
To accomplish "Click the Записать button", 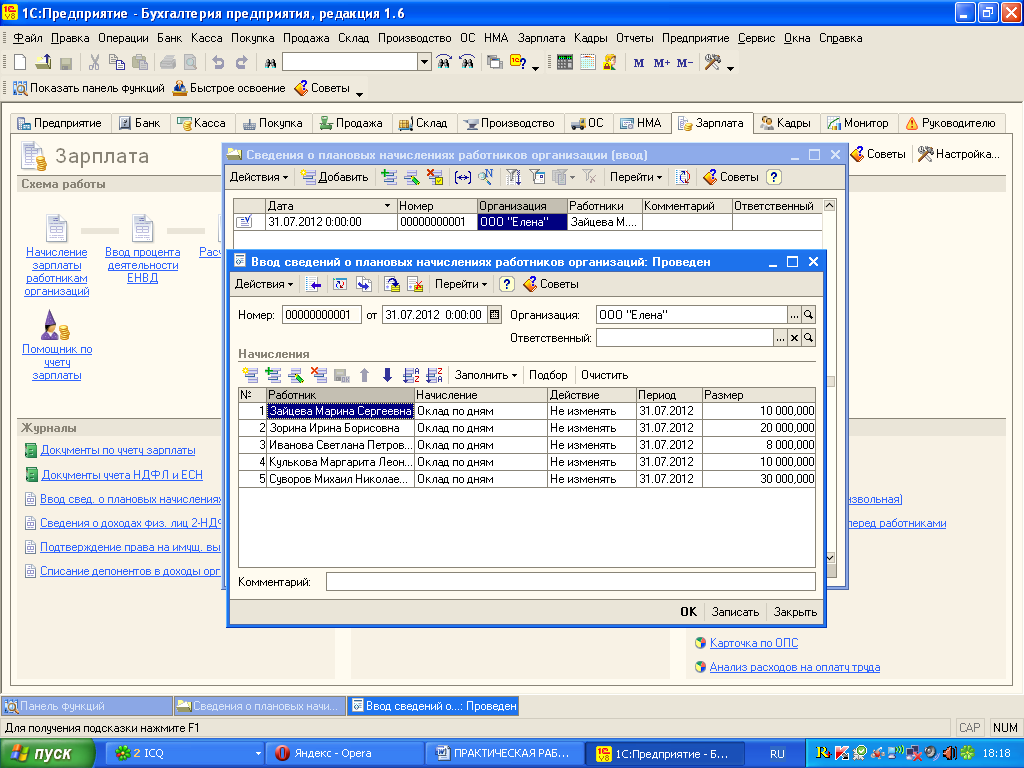I will [735, 612].
